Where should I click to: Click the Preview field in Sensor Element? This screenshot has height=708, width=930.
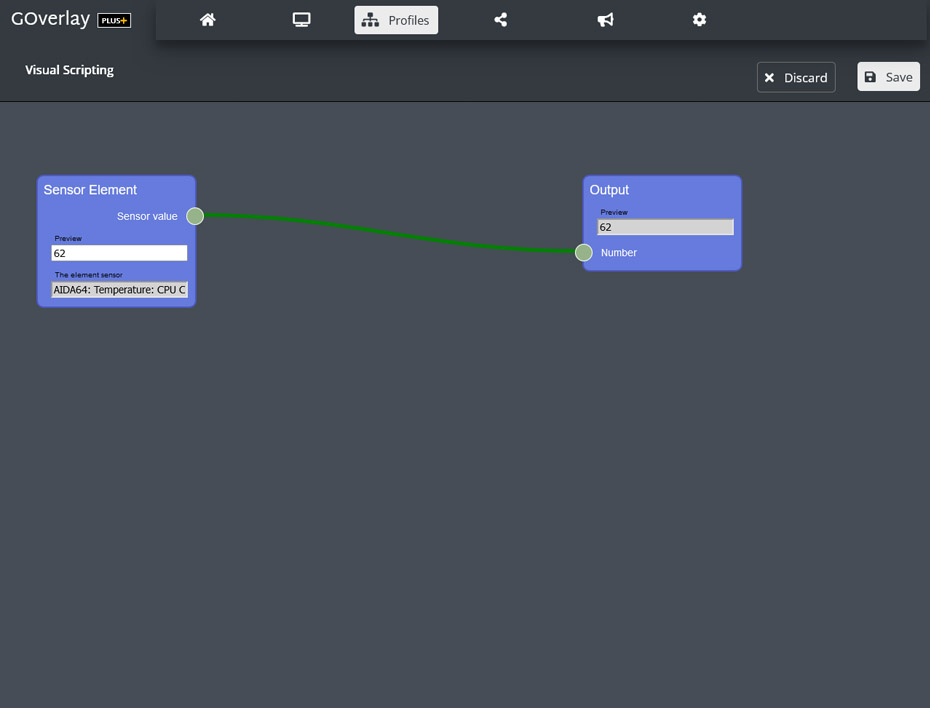(x=119, y=254)
